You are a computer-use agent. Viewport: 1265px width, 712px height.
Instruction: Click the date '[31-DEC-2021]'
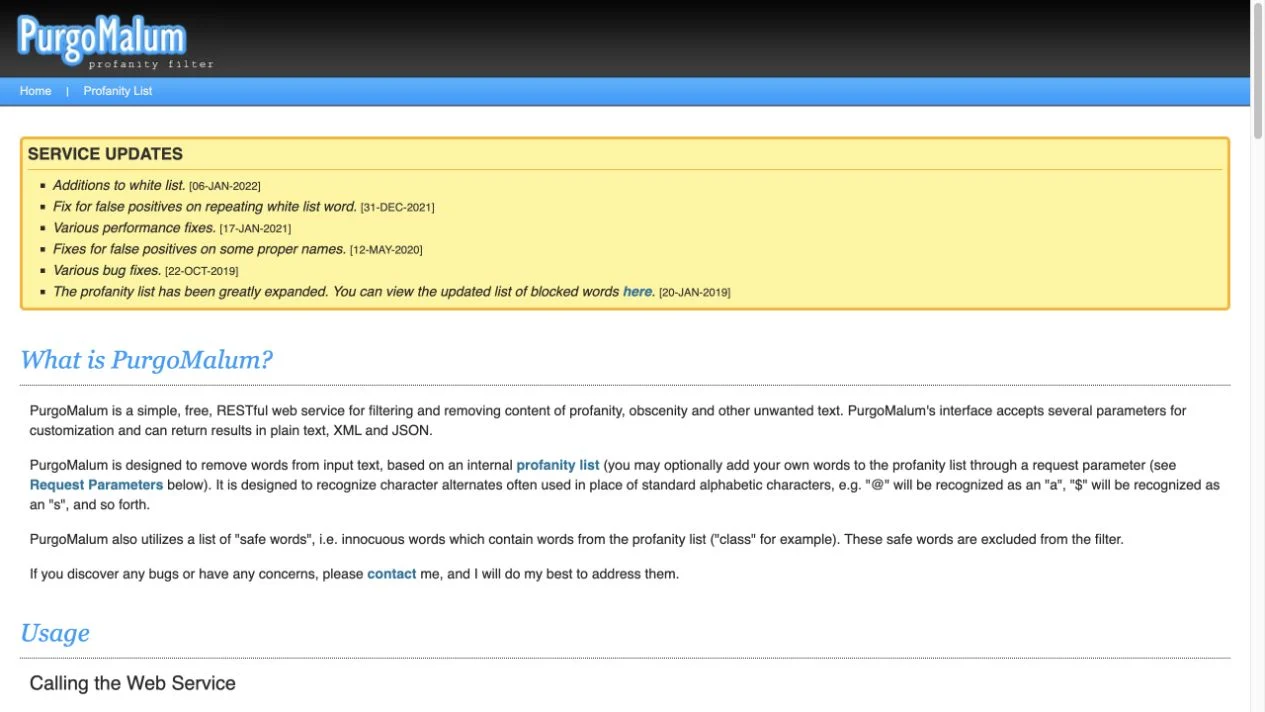[x=397, y=207]
